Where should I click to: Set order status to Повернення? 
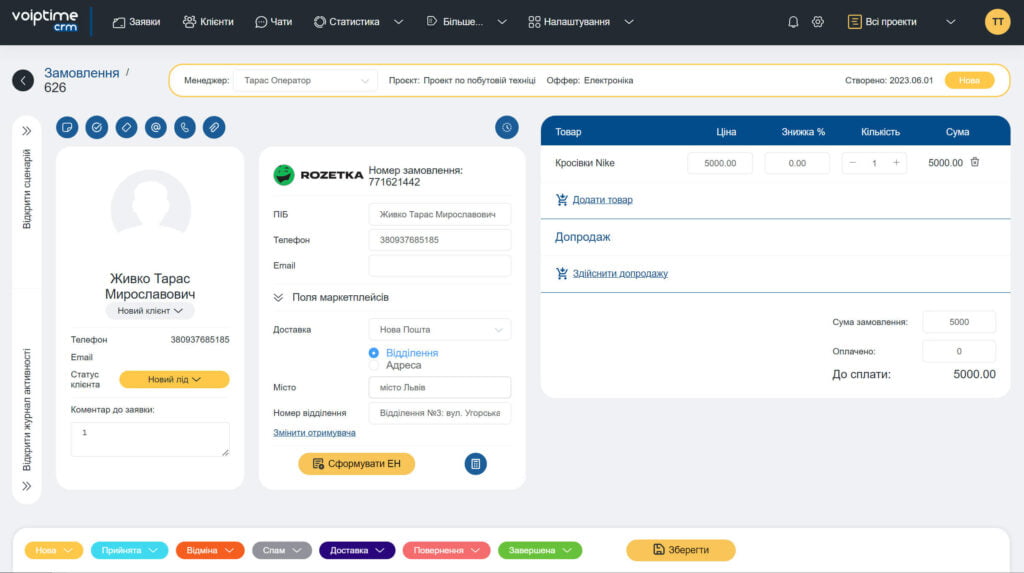tap(446, 551)
